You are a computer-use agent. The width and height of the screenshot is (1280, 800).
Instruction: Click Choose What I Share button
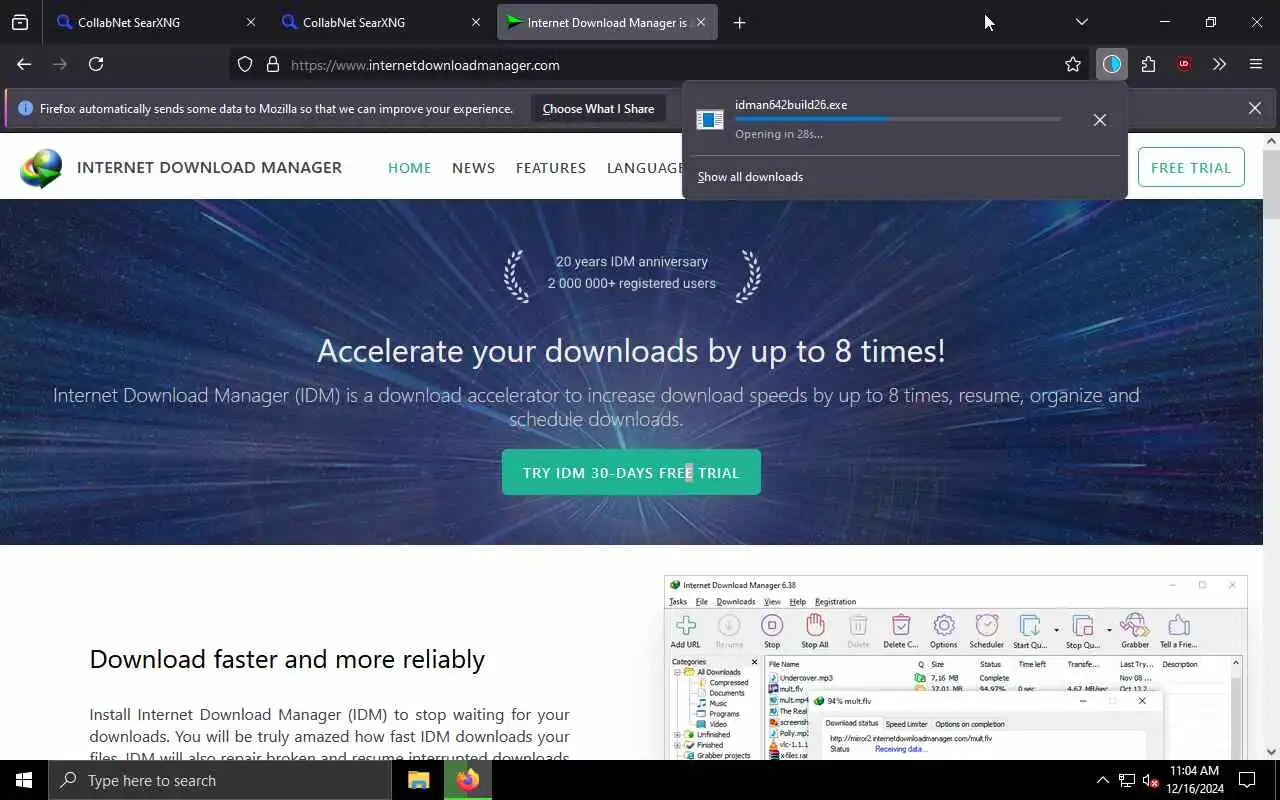coord(598,109)
